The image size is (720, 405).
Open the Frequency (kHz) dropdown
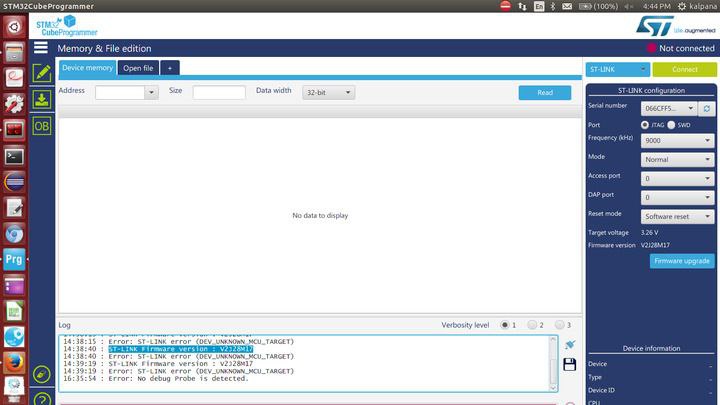pyautogui.click(x=677, y=141)
